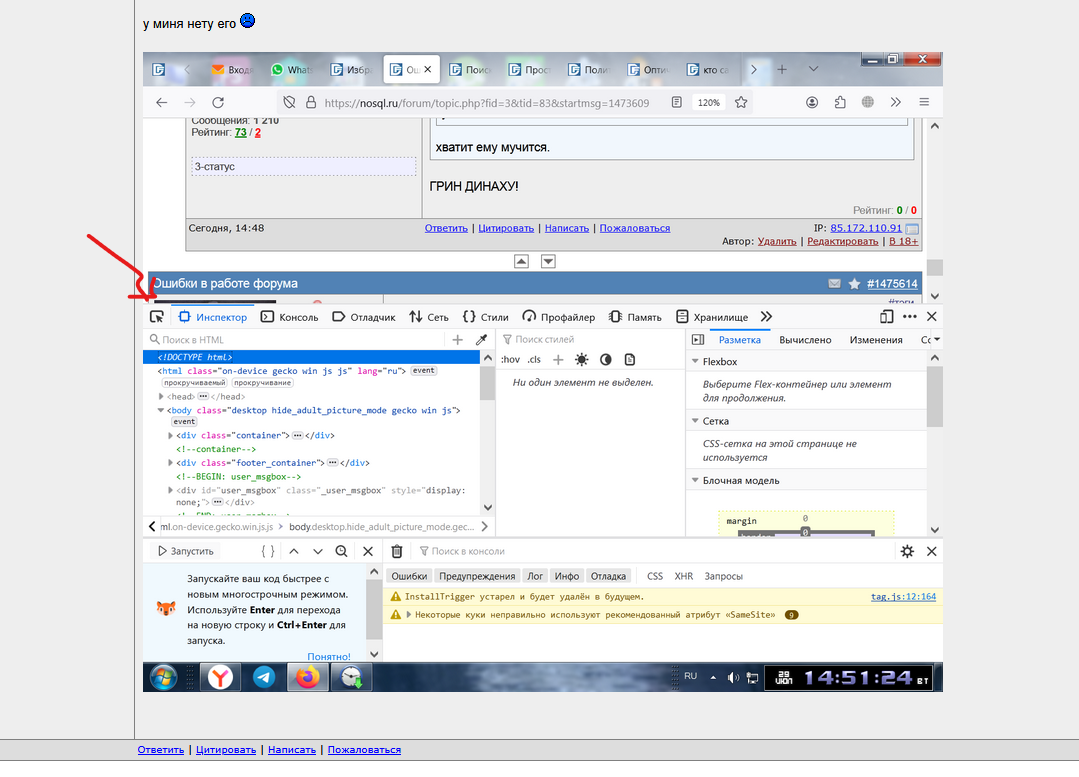The height and width of the screenshot is (777, 1079).
Task: Switch to the Память tab
Action: point(635,317)
